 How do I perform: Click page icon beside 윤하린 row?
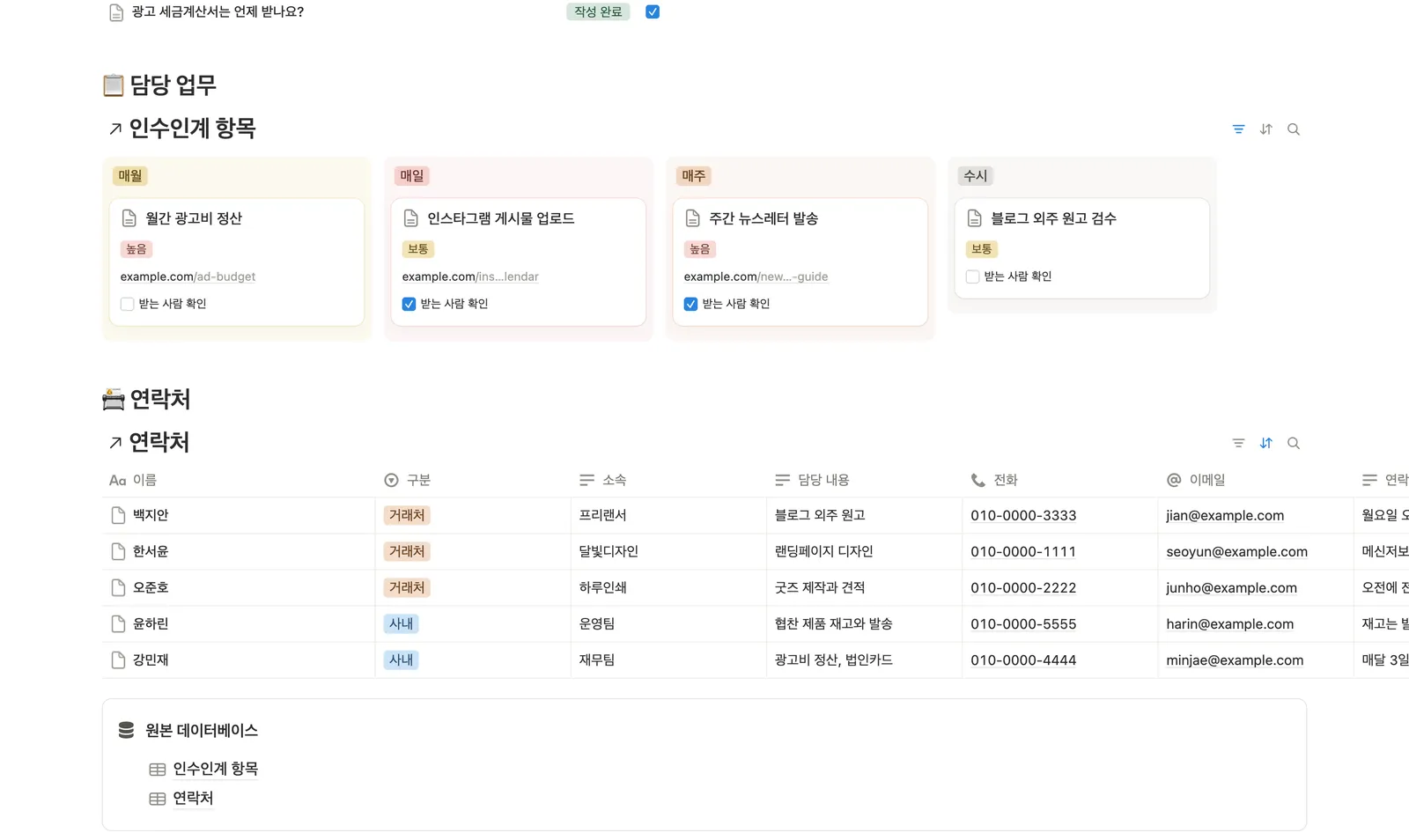coord(118,623)
